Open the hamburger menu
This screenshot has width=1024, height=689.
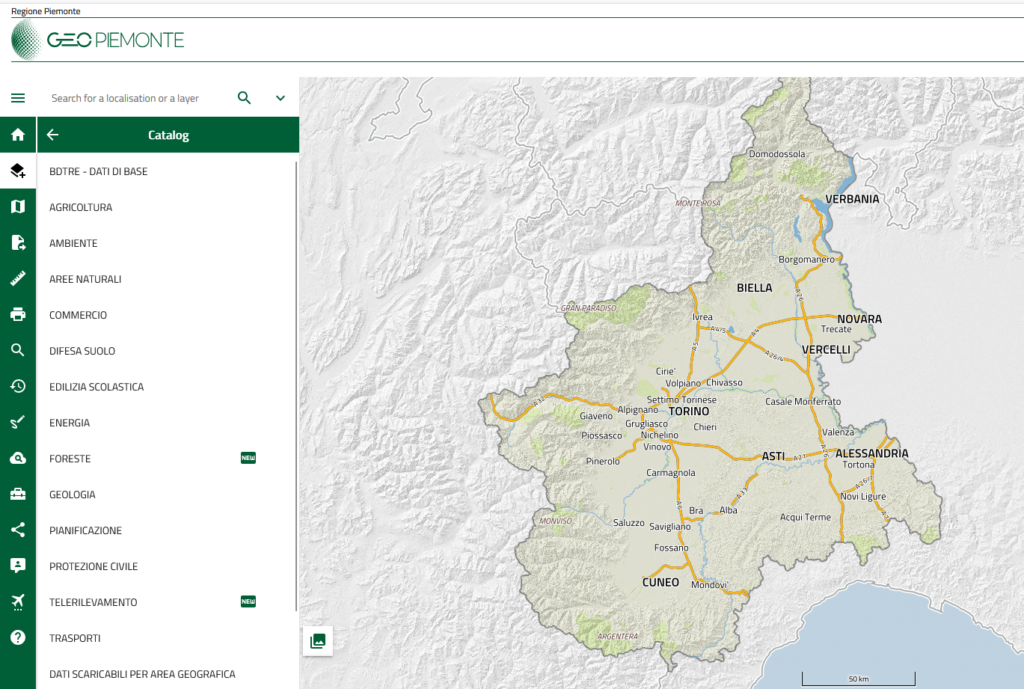[18, 98]
